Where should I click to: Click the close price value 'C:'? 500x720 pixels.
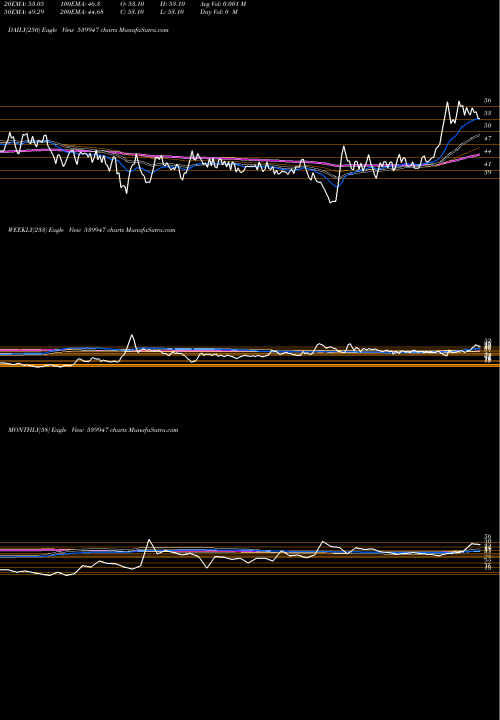pyautogui.click(x=132, y=12)
